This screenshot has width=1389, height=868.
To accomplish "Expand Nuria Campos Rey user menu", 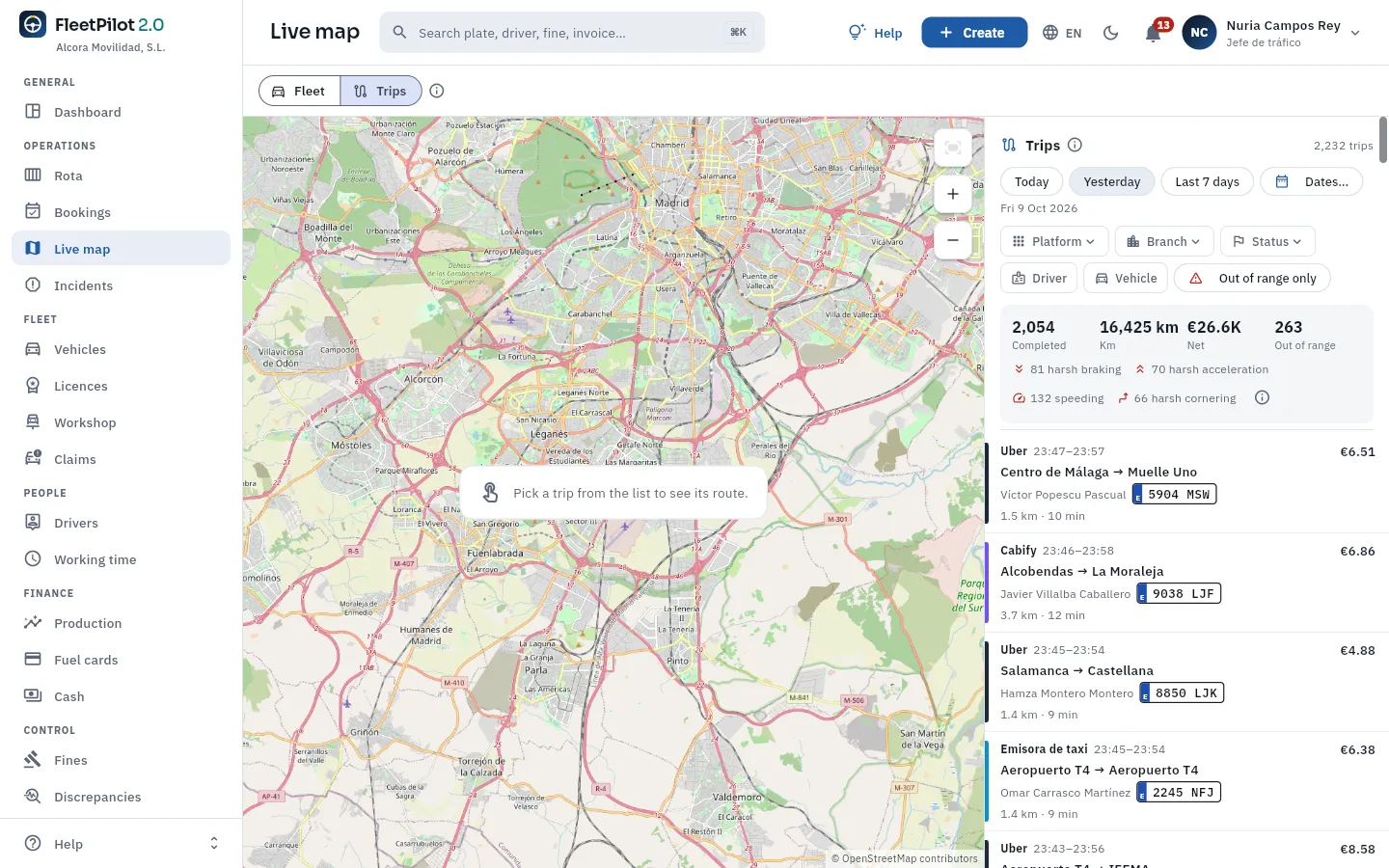I will (1272, 33).
